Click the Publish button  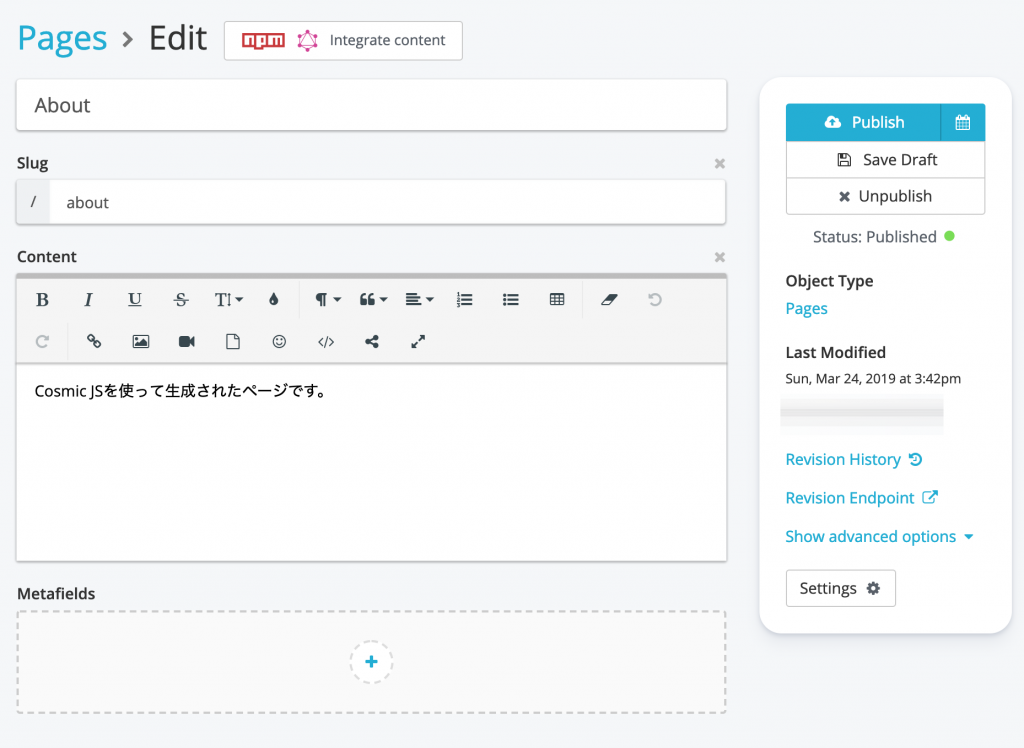click(863, 122)
